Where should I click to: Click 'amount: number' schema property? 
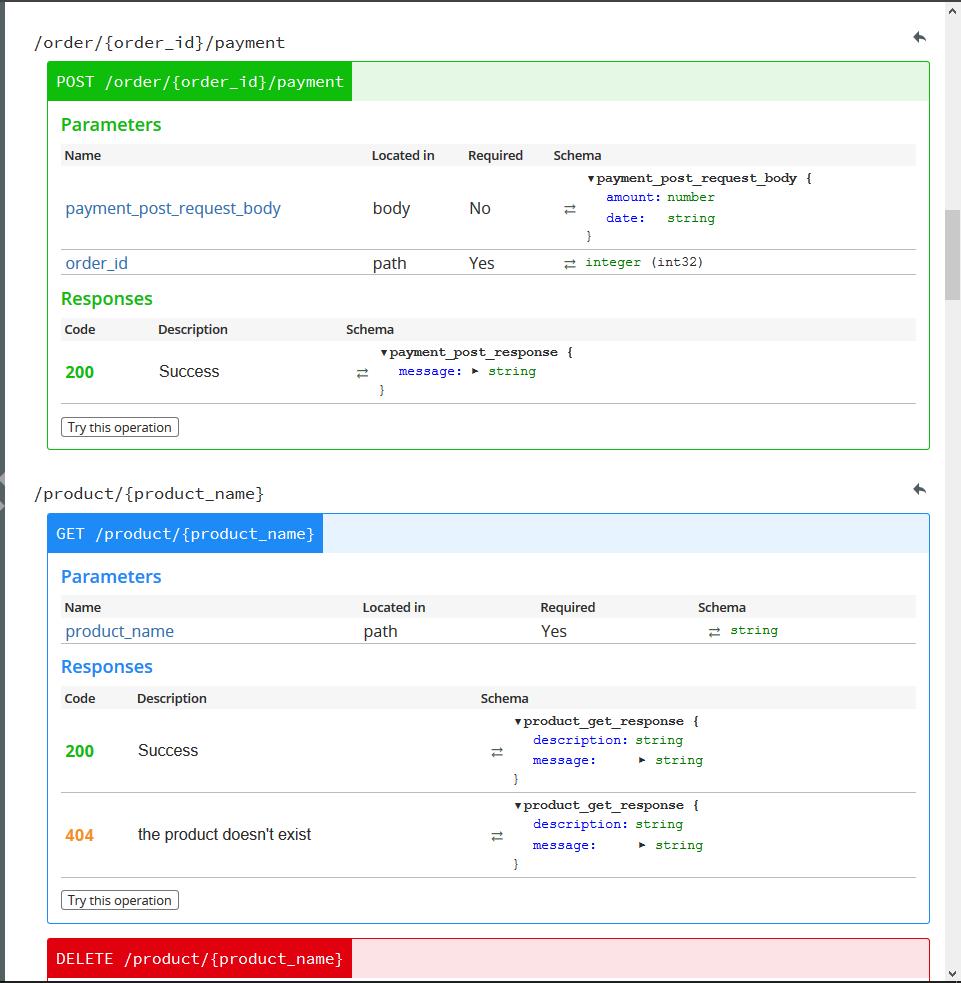(x=660, y=197)
